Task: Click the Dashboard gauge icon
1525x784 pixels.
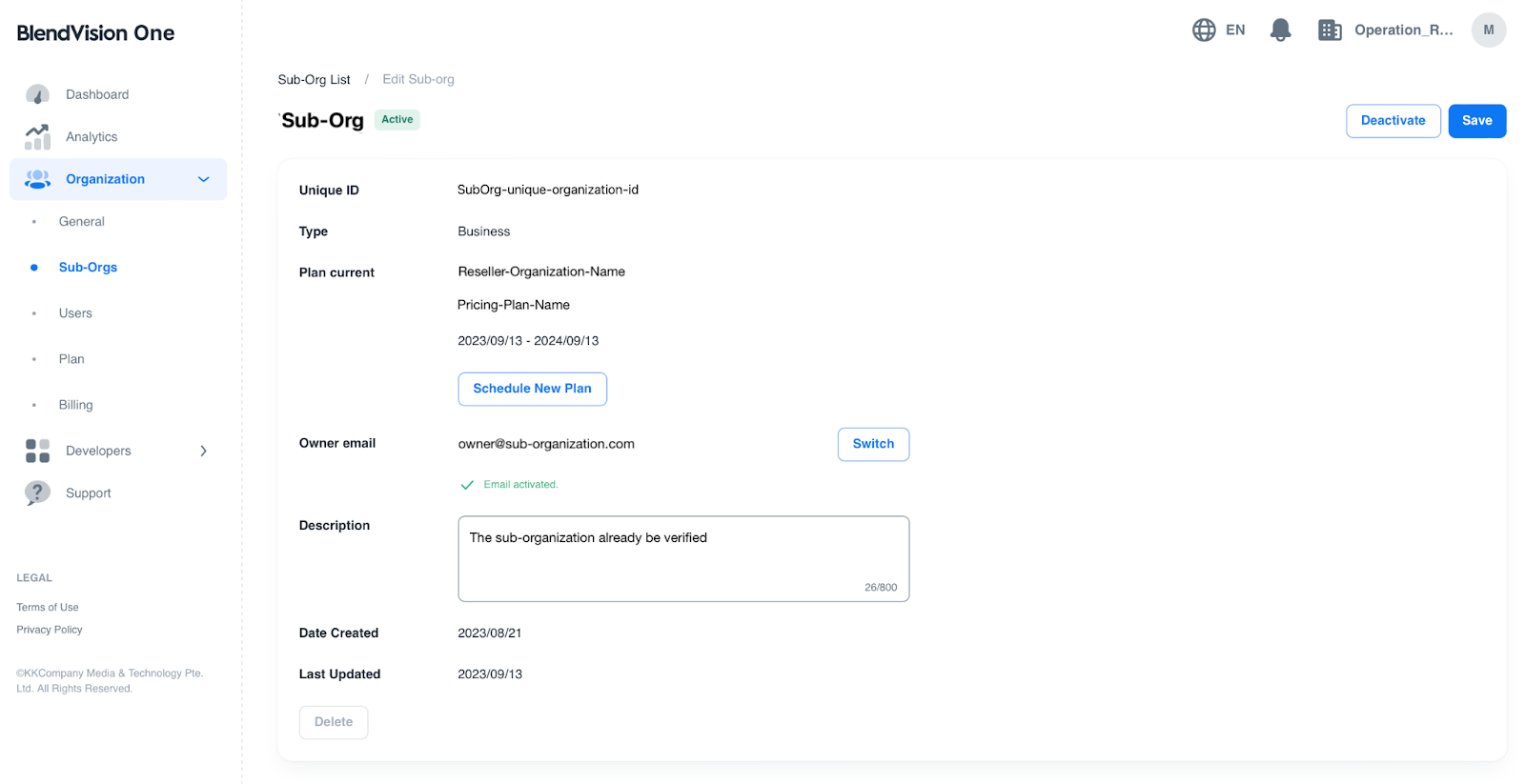Action: pos(37,94)
